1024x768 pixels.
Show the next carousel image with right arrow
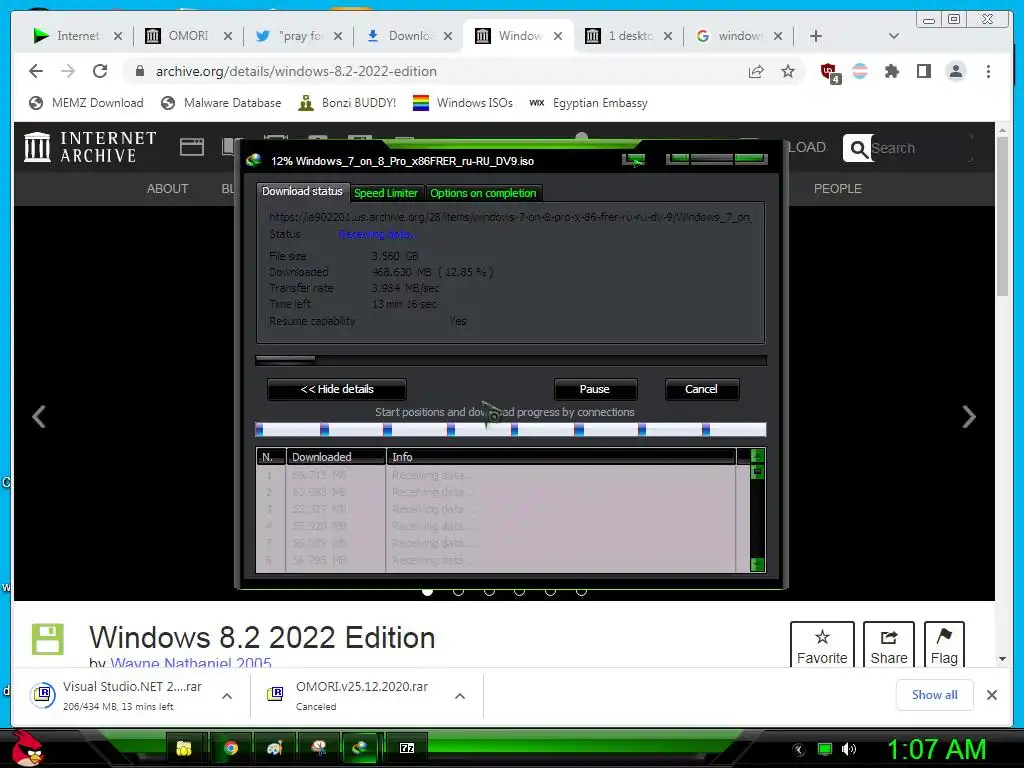[x=969, y=416]
